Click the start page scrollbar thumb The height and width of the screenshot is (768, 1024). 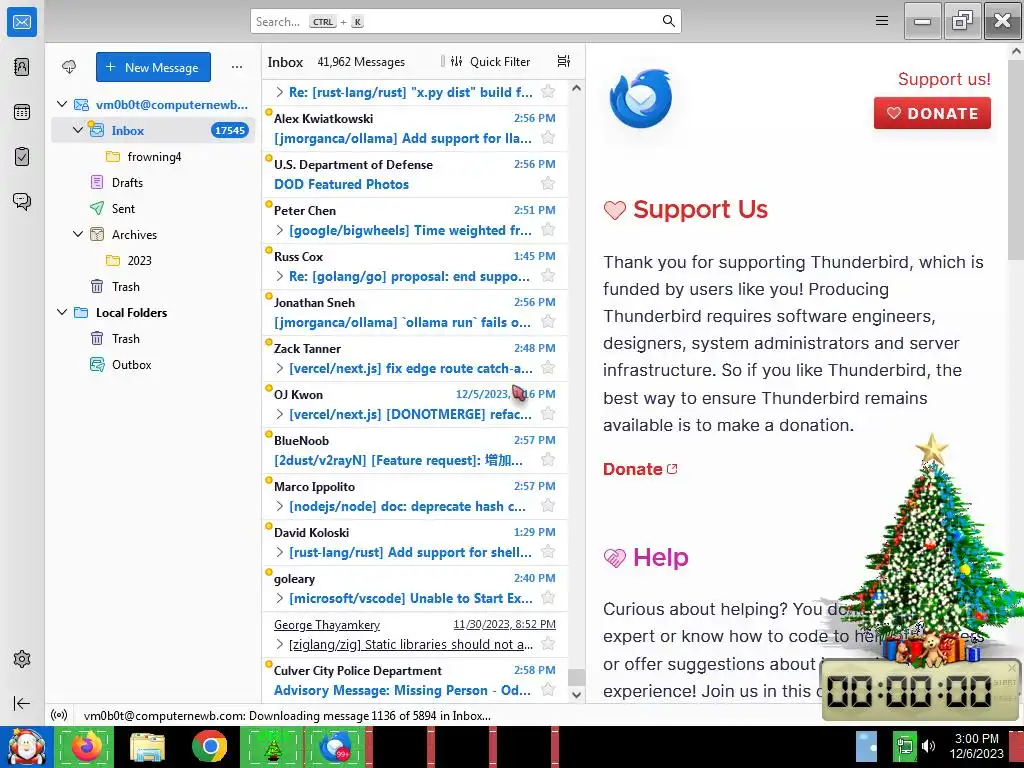click(x=1017, y=158)
